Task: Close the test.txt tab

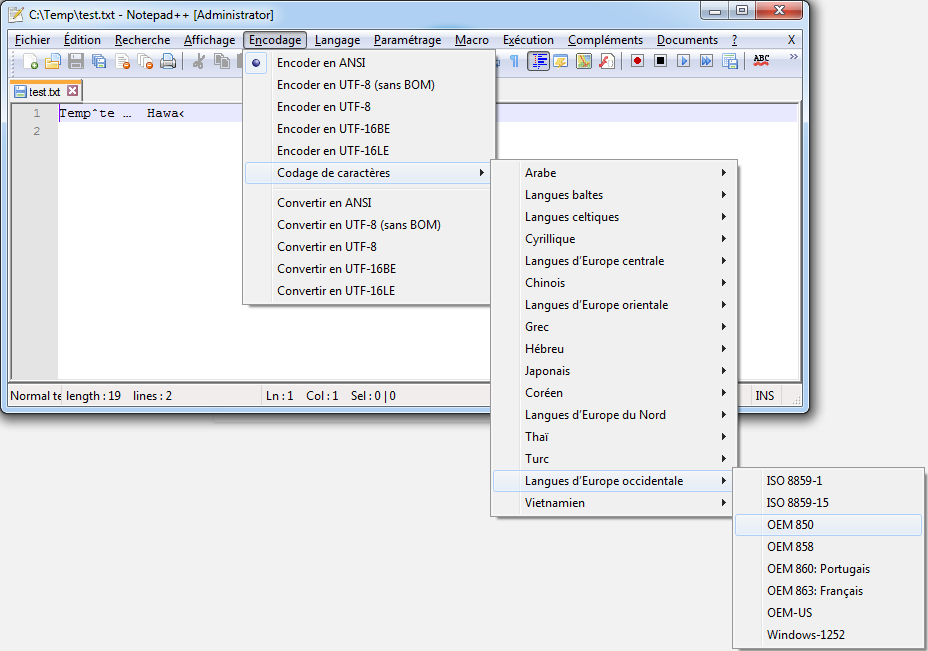Action: (x=72, y=91)
